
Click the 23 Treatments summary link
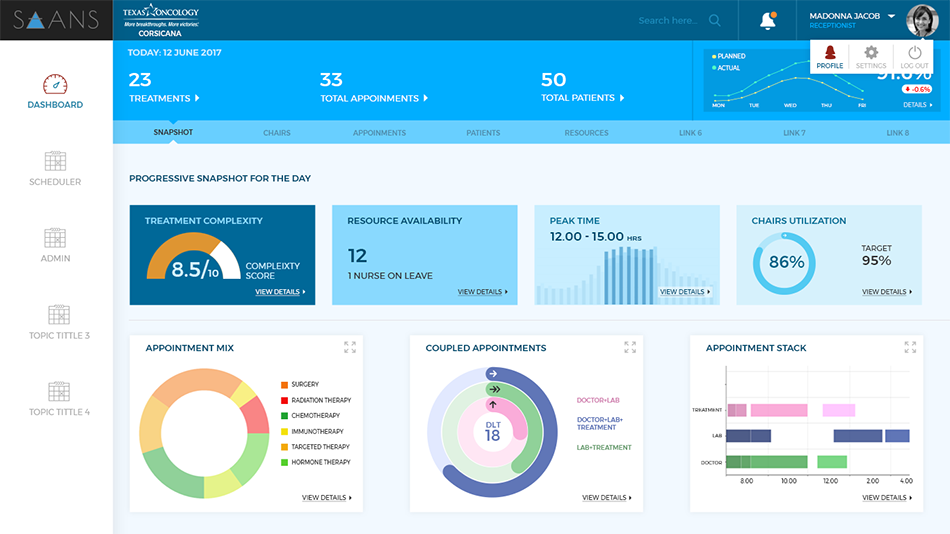(x=164, y=98)
